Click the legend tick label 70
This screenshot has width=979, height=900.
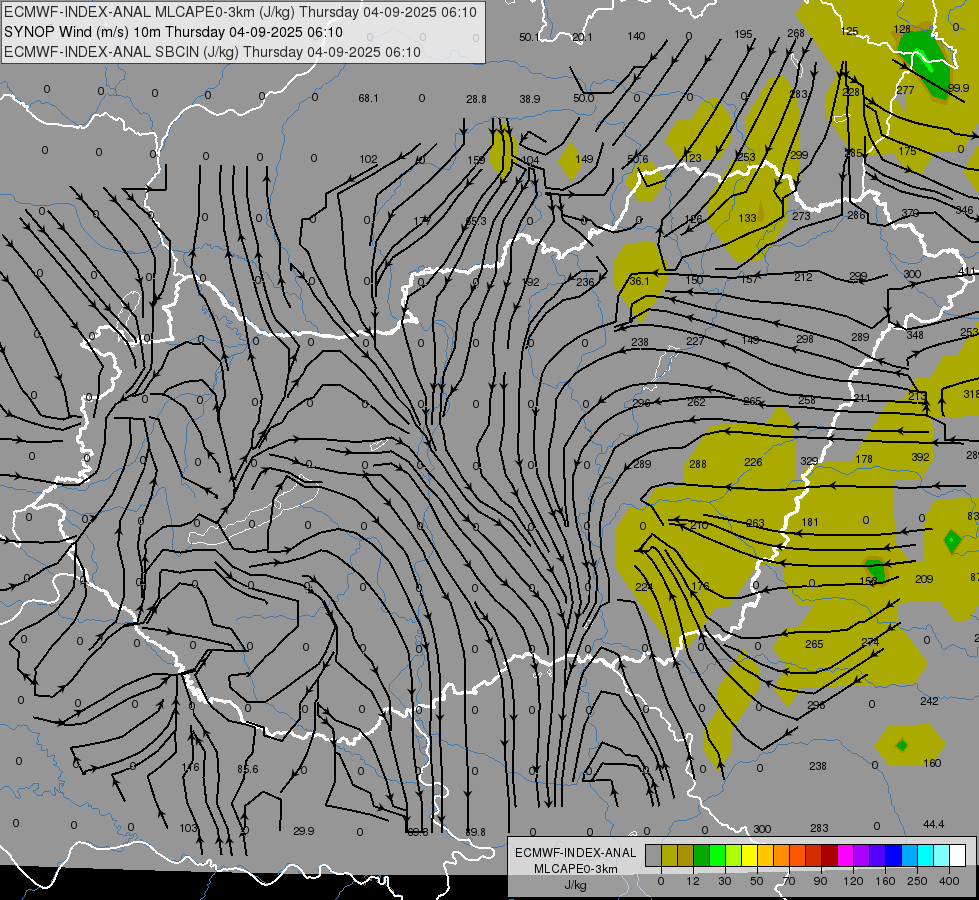[789, 881]
